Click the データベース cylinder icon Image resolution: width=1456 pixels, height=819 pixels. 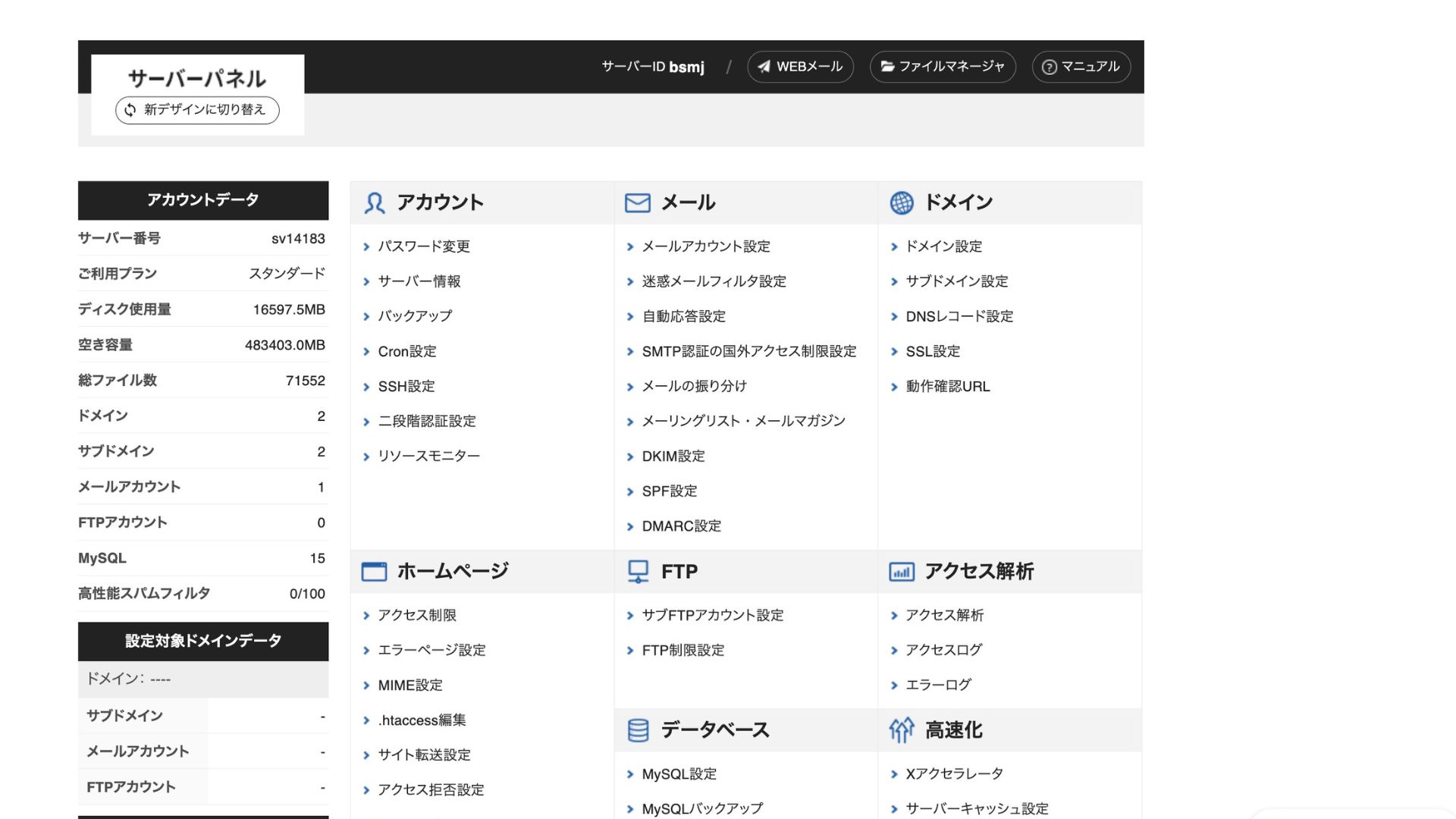pos(639,730)
